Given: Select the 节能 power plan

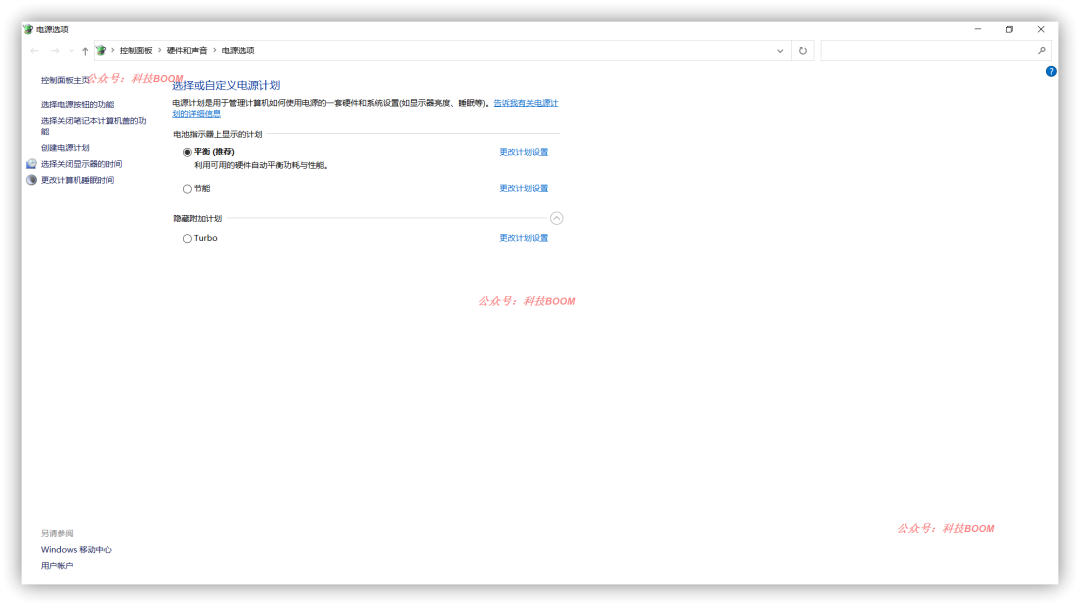Looking at the screenshot, I should point(187,189).
